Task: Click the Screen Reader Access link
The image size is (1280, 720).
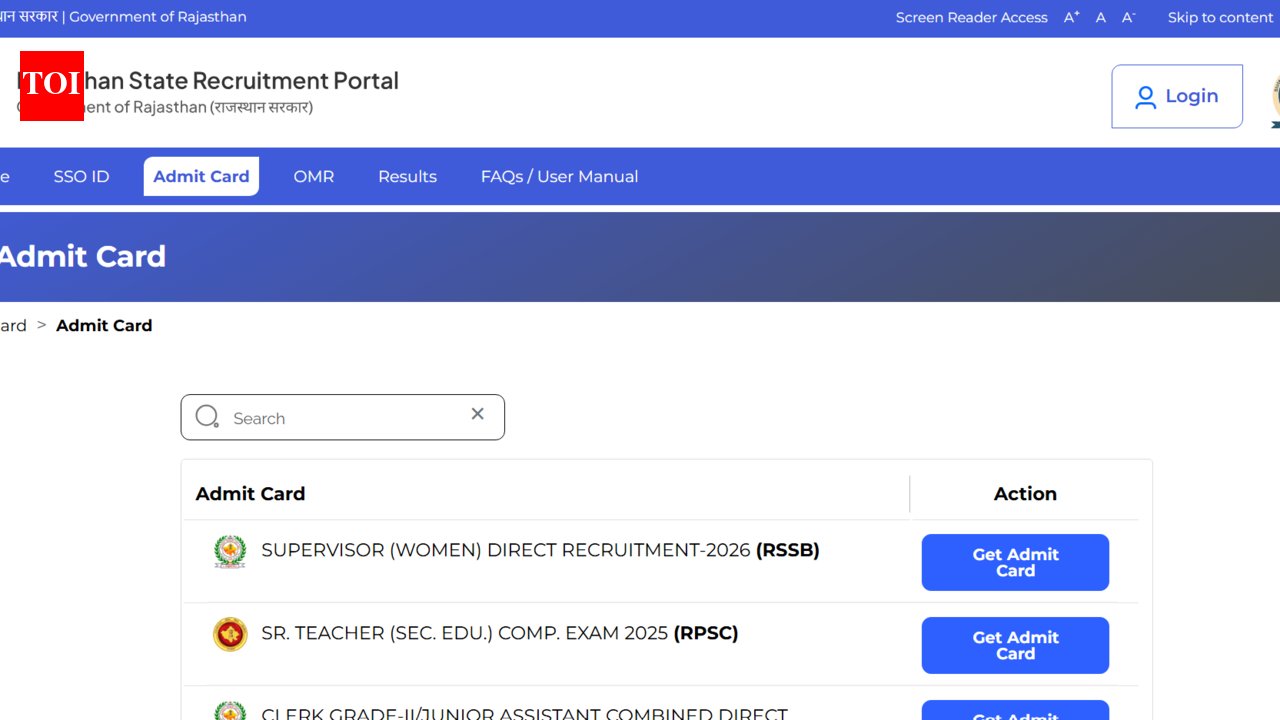Action: 971,17
